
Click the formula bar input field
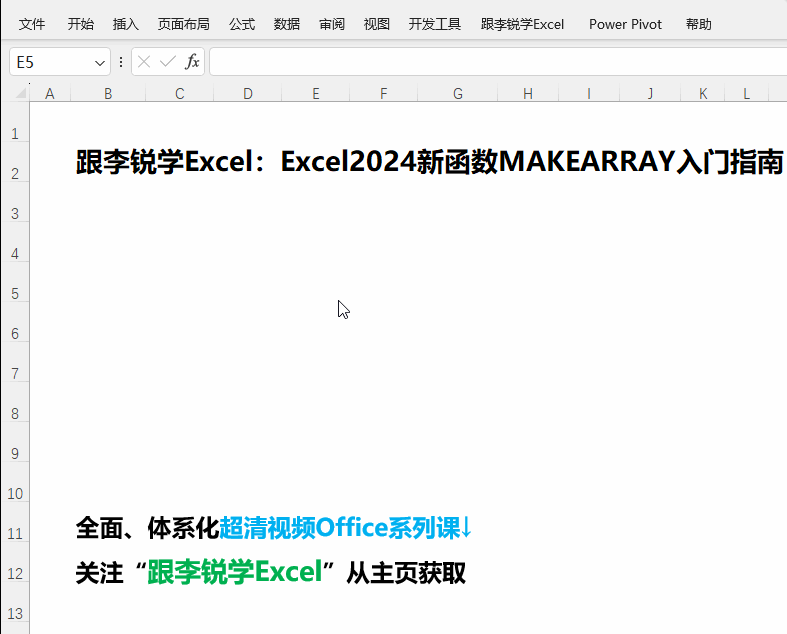point(498,62)
